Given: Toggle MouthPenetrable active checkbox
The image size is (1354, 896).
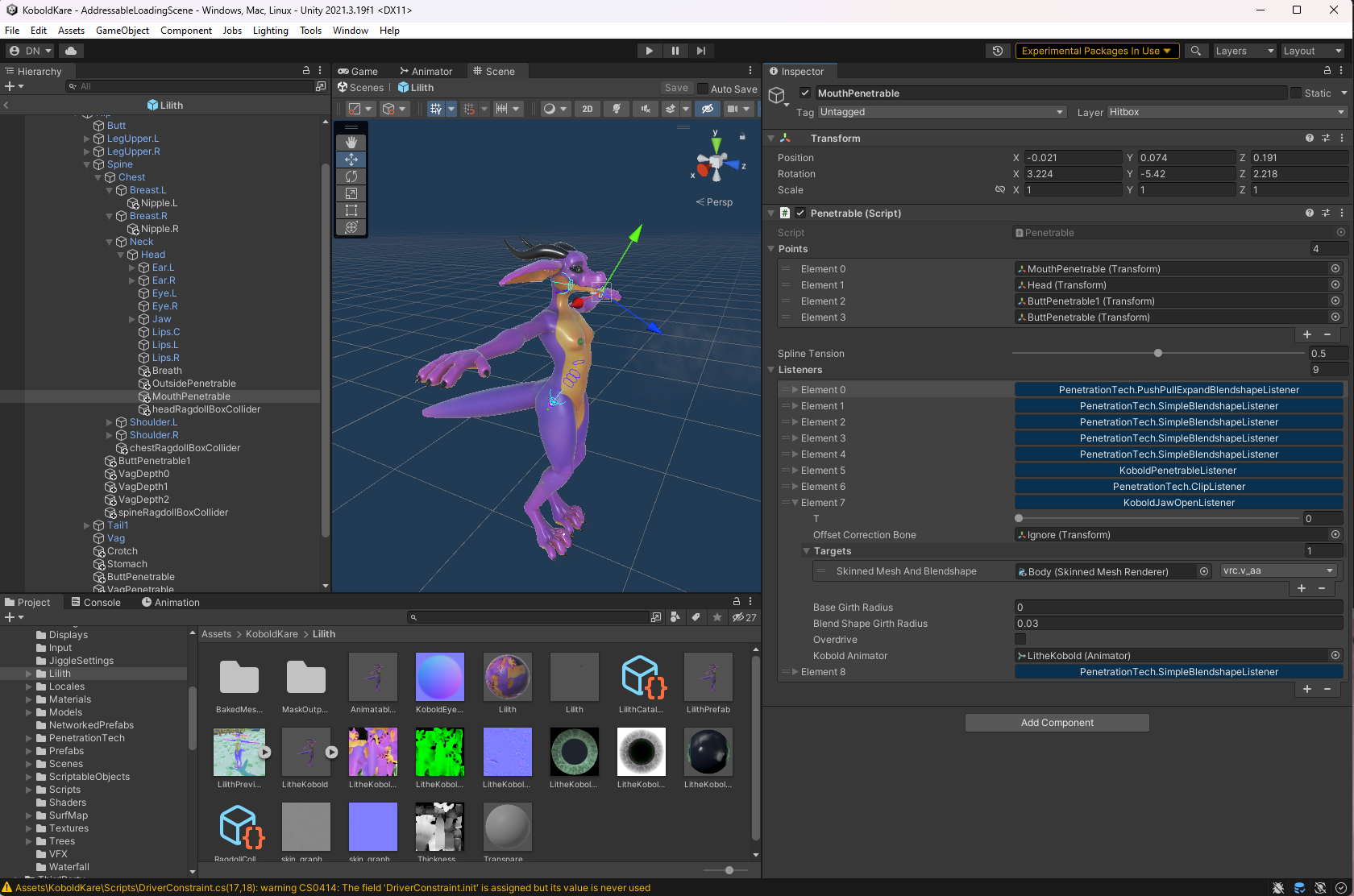Looking at the screenshot, I should coord(805,93).
